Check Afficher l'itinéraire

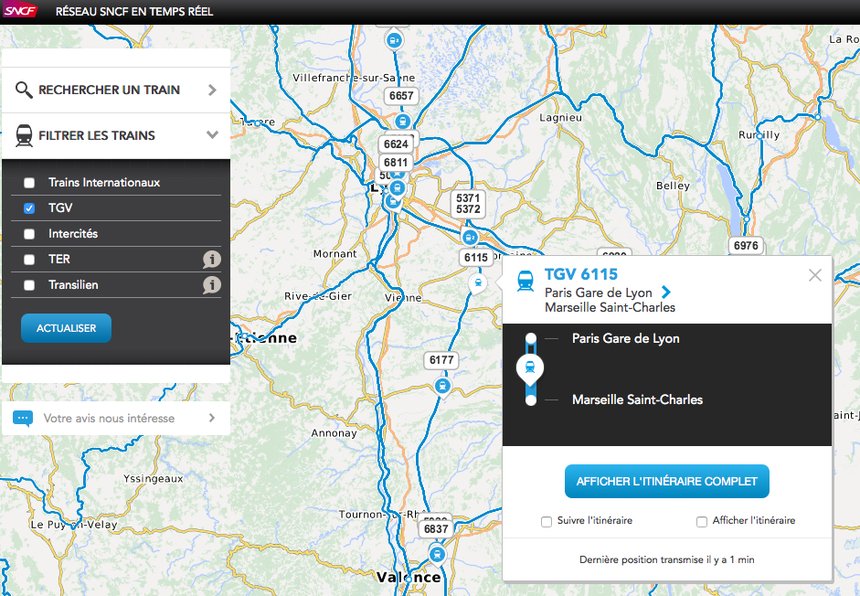click(701, 521)
